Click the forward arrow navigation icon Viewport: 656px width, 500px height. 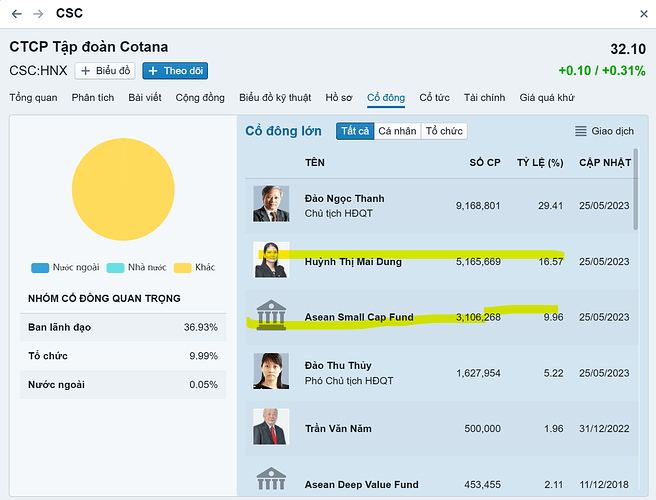(38, 14)
